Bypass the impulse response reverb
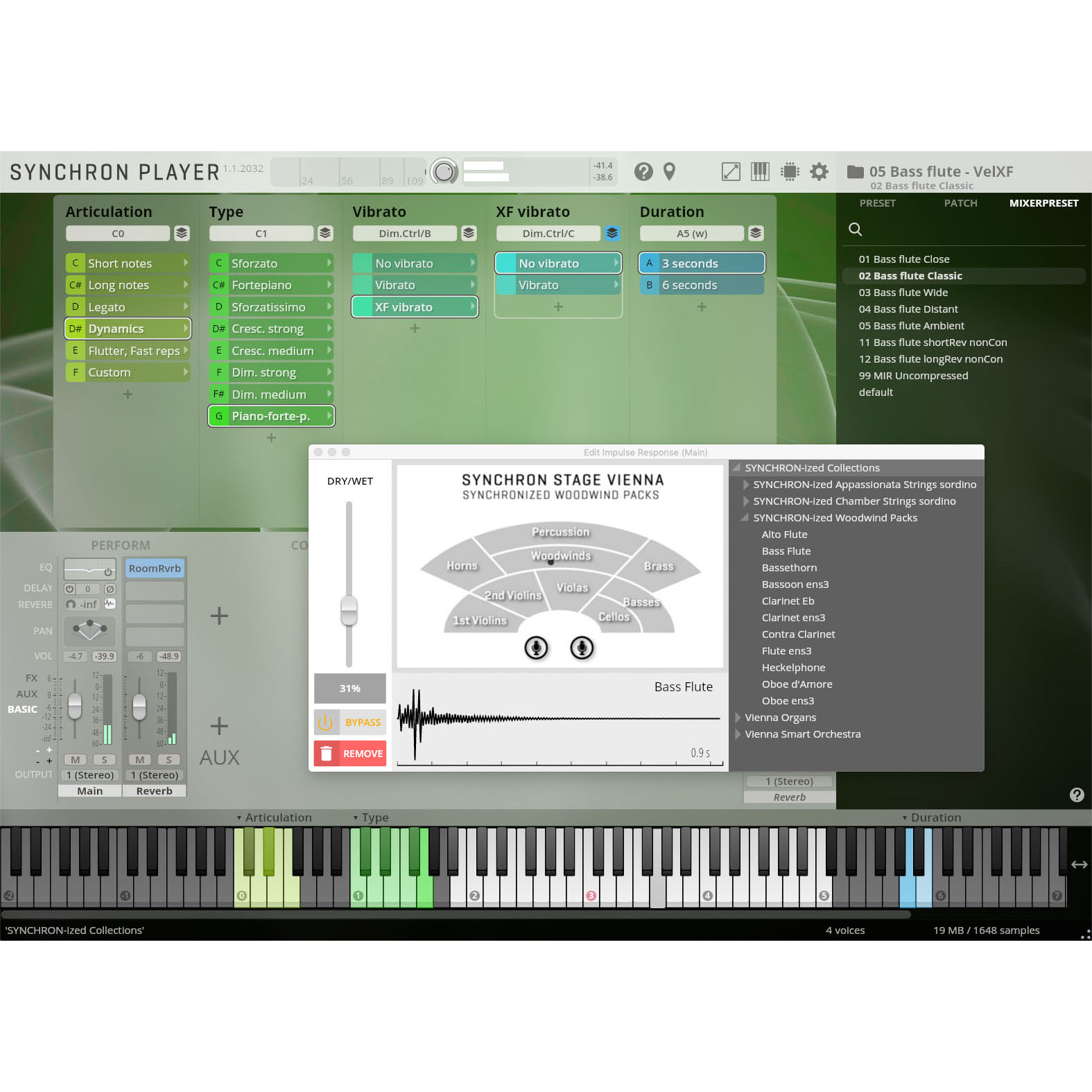This screenshot has height=1092, width=1092. (x=350, y=722)
